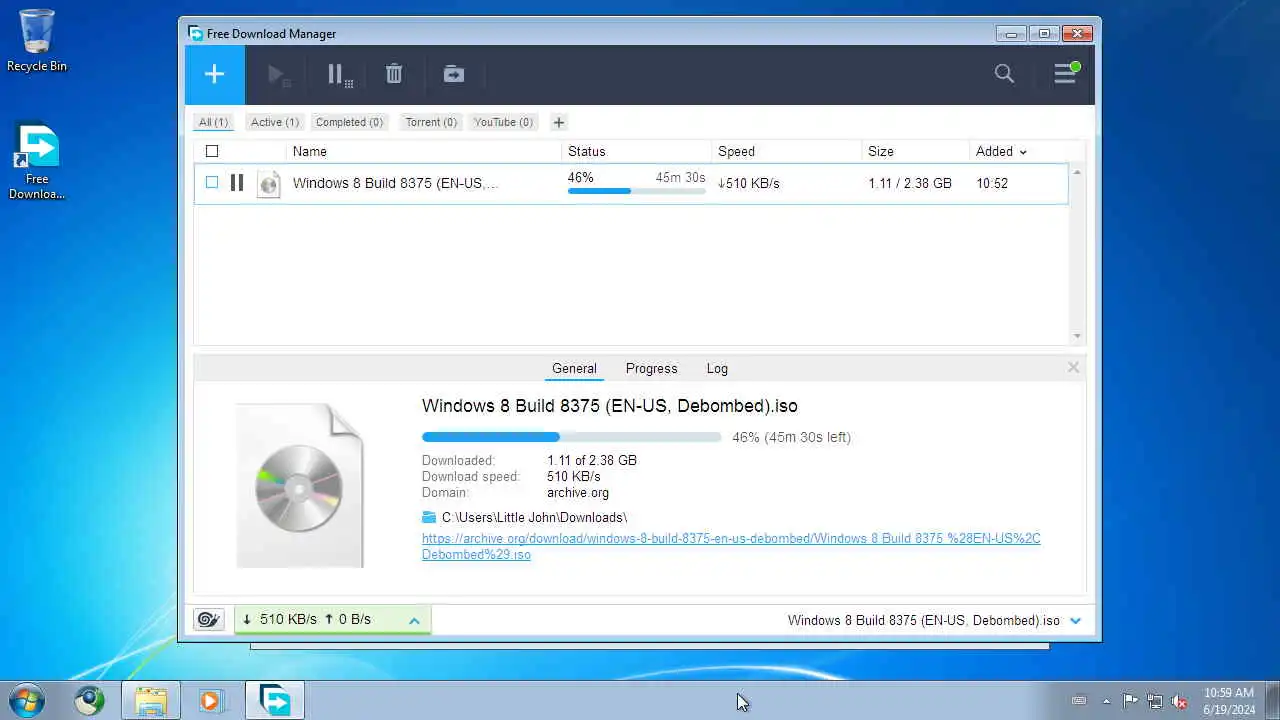Click the large disc file thumbnail
The height and width of the screenshot is (720, 1280).
click(300, 486)
